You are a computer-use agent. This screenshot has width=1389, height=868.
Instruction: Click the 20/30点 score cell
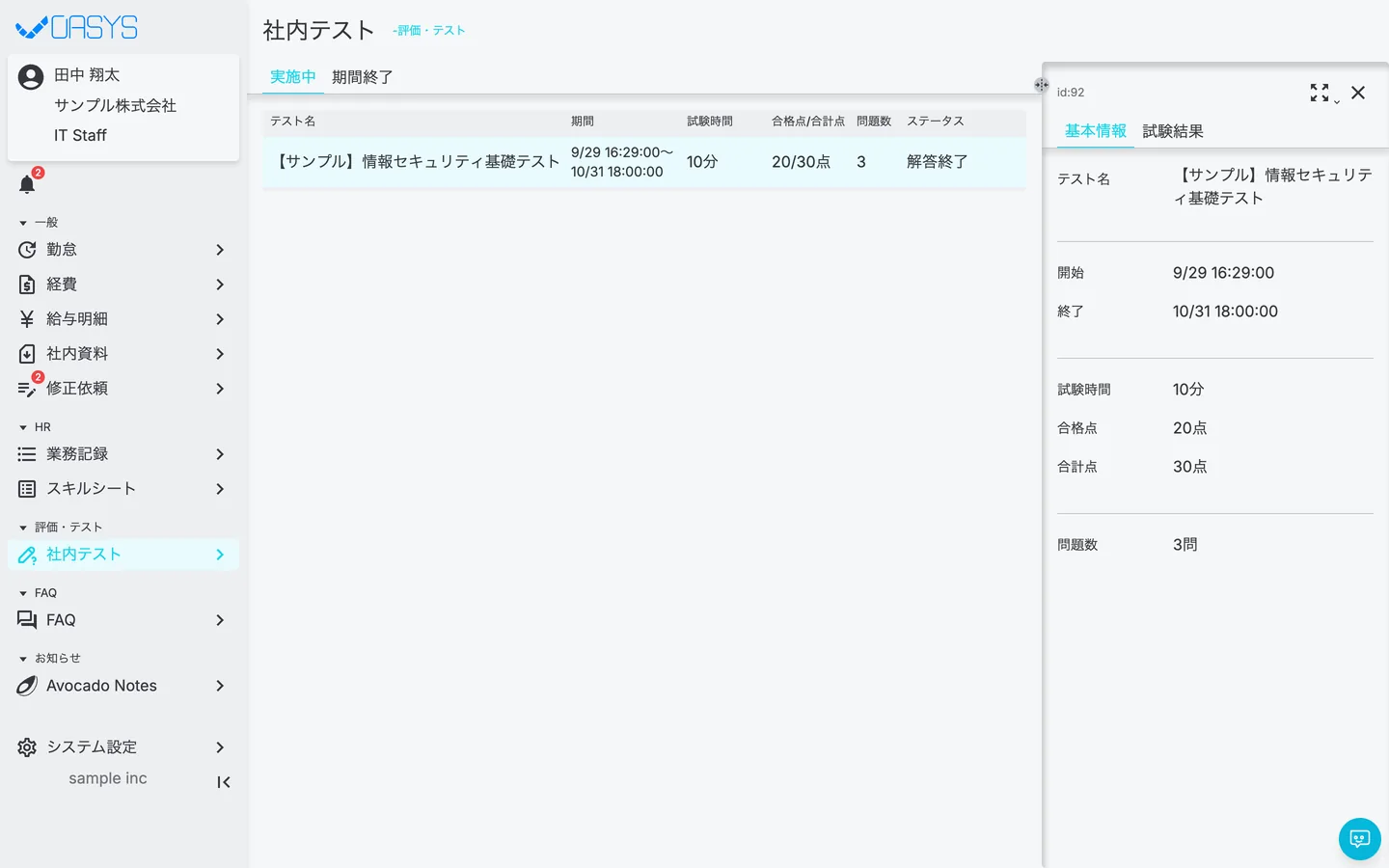click(x=801, y=162)
